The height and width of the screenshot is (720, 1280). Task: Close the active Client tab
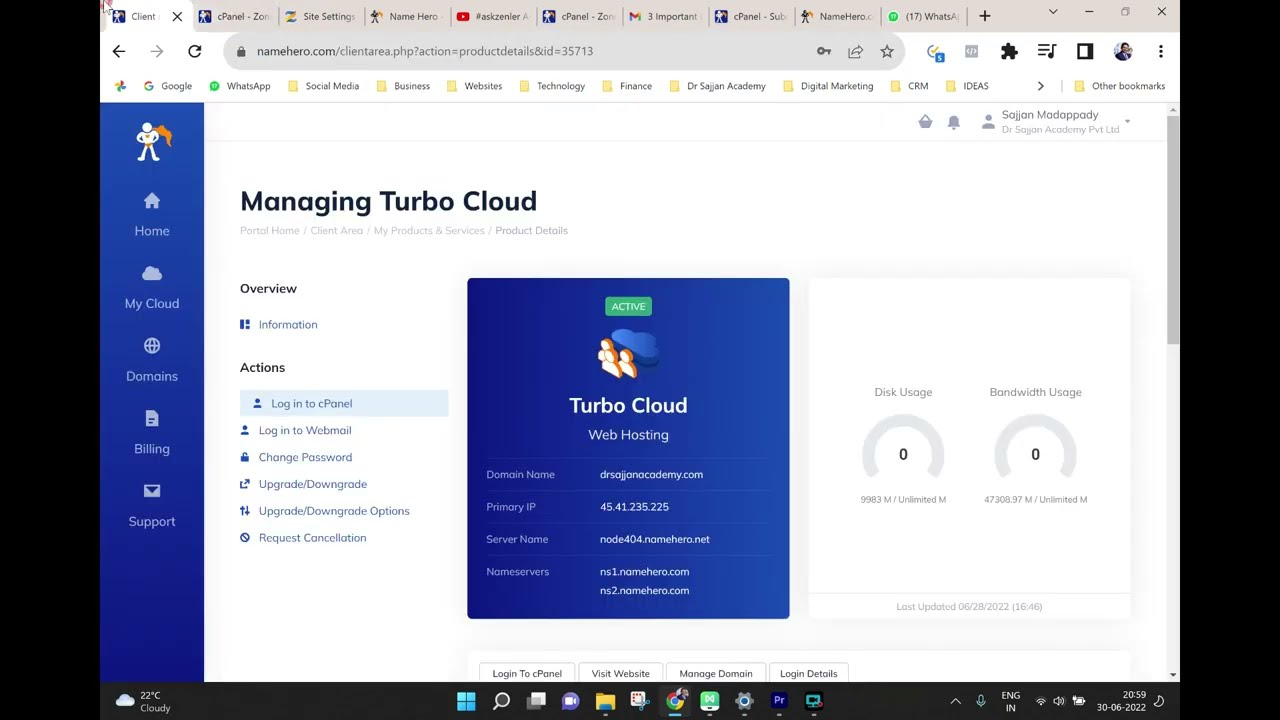[177, 16]
